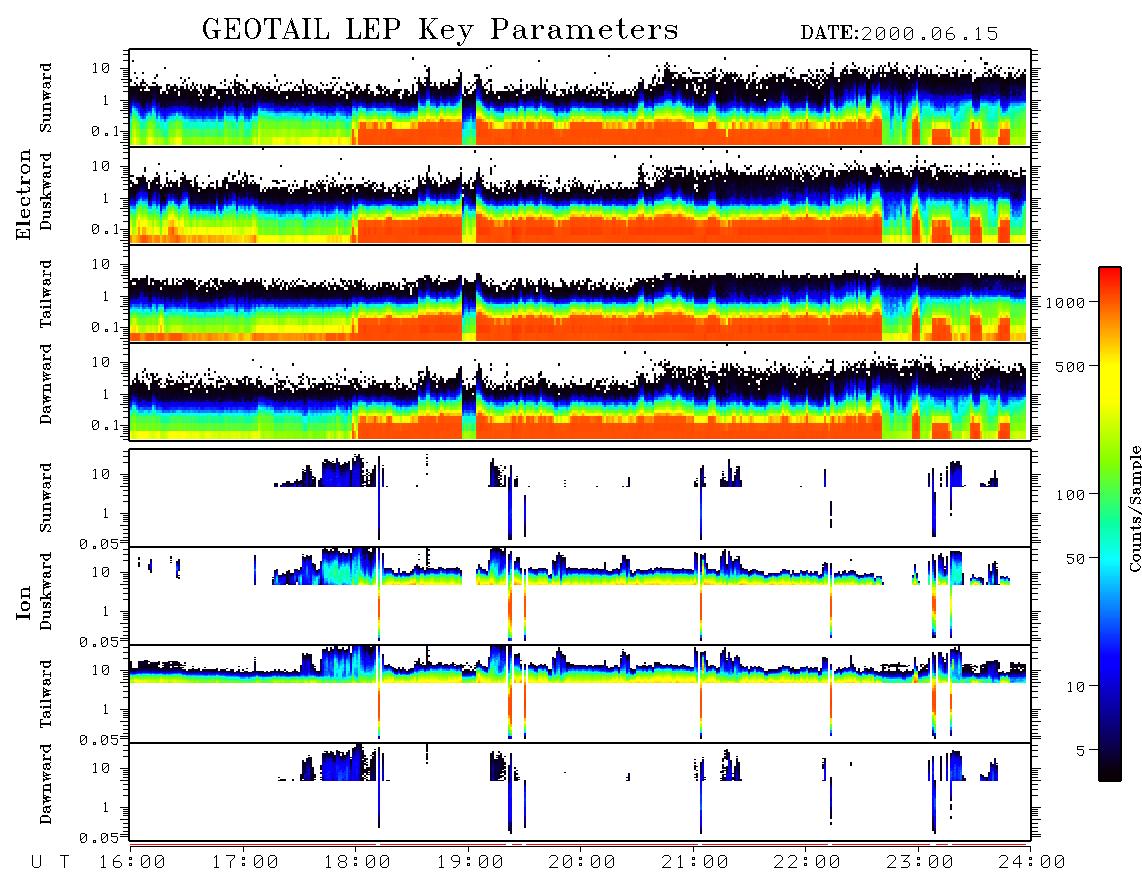This screenshot has width=1142, height=880.
Task: Click the "0.1" tick of Electron Dawnward panel
Action: tap(106, 425)
